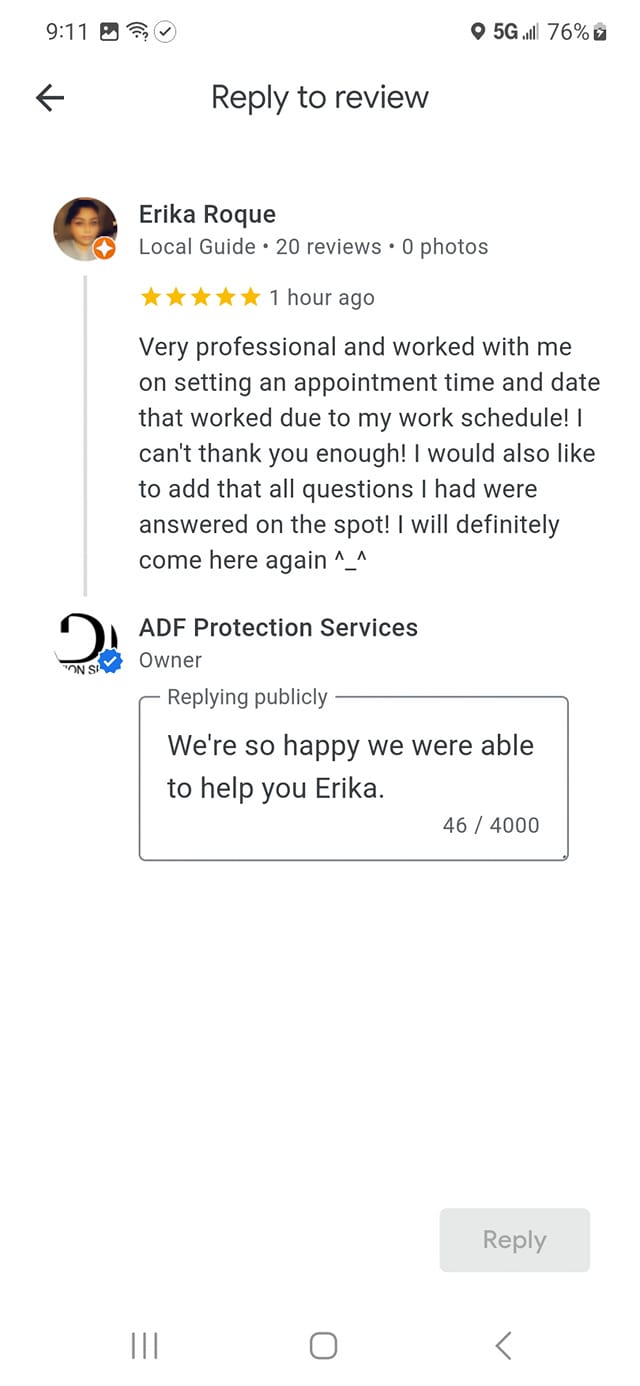Tap the Wi-Fi status icon

[137, 32]
